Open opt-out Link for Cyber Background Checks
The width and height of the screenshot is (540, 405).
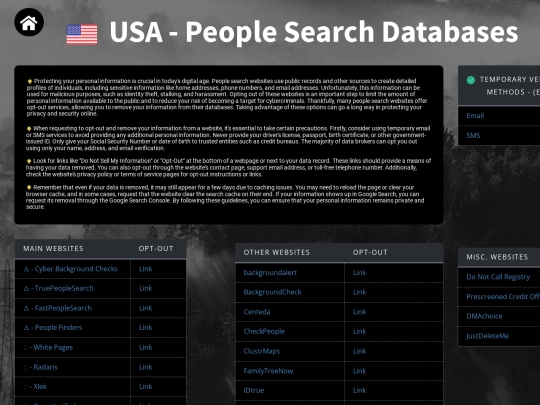pyautogui.click(x=146, y=269)
